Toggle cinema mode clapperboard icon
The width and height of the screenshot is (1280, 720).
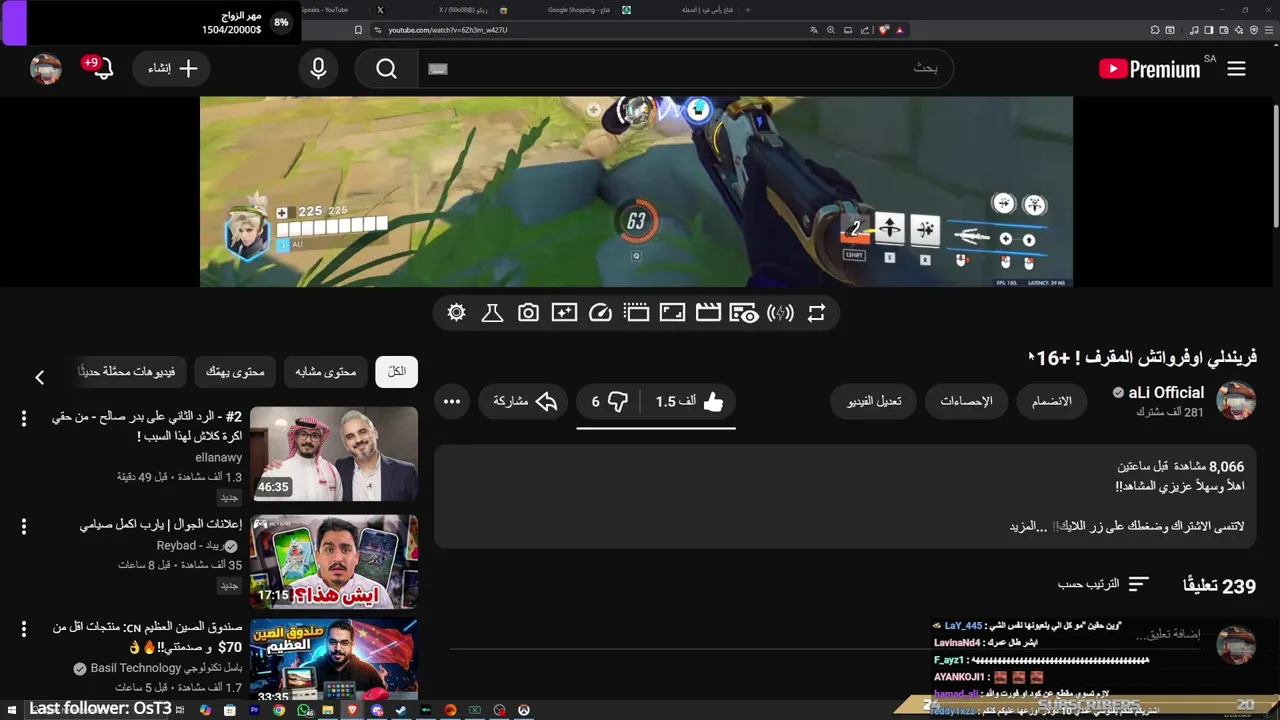708,313
